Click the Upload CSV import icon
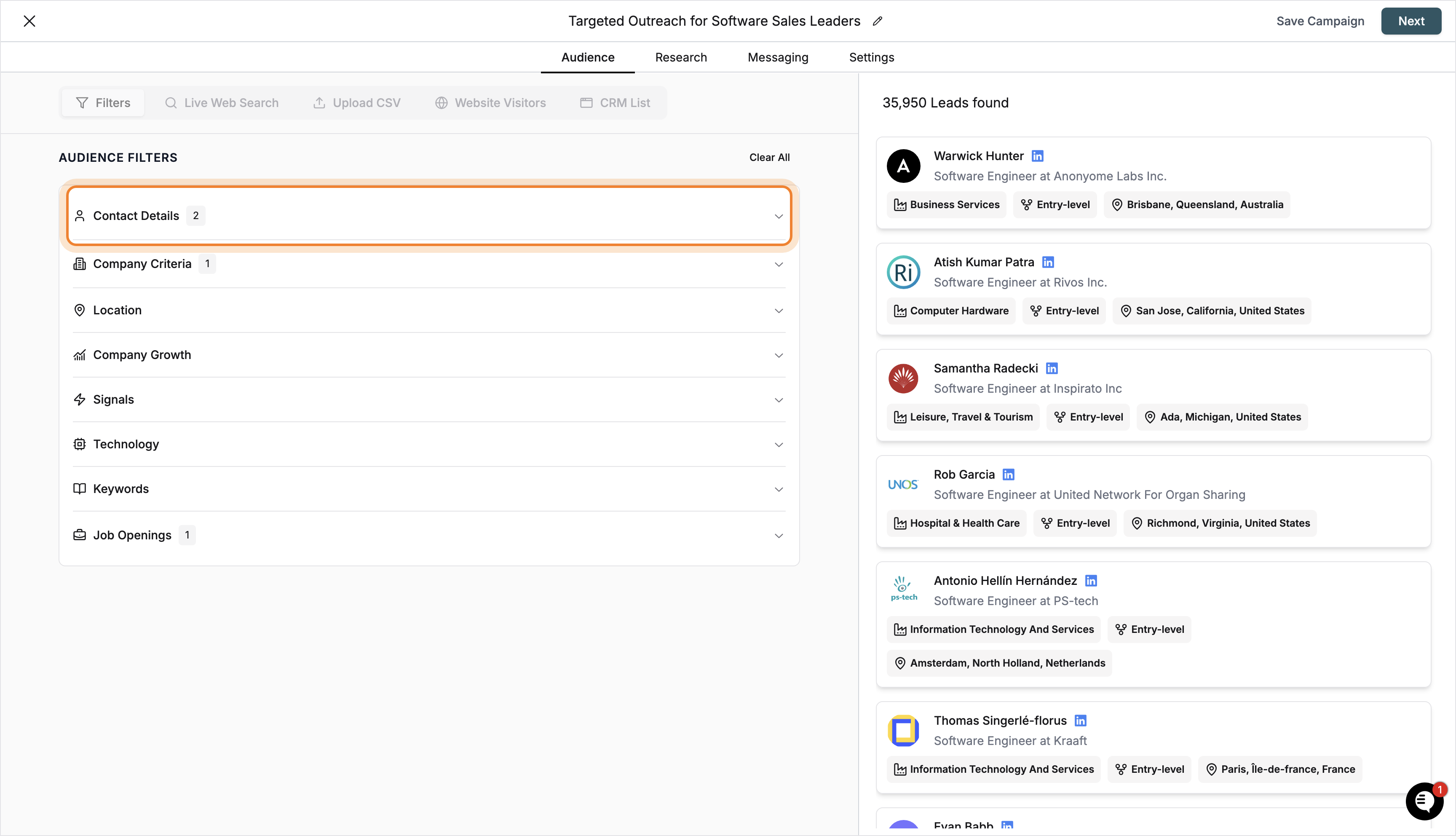This screenshot has width=1456, height=836. point(320,103)
